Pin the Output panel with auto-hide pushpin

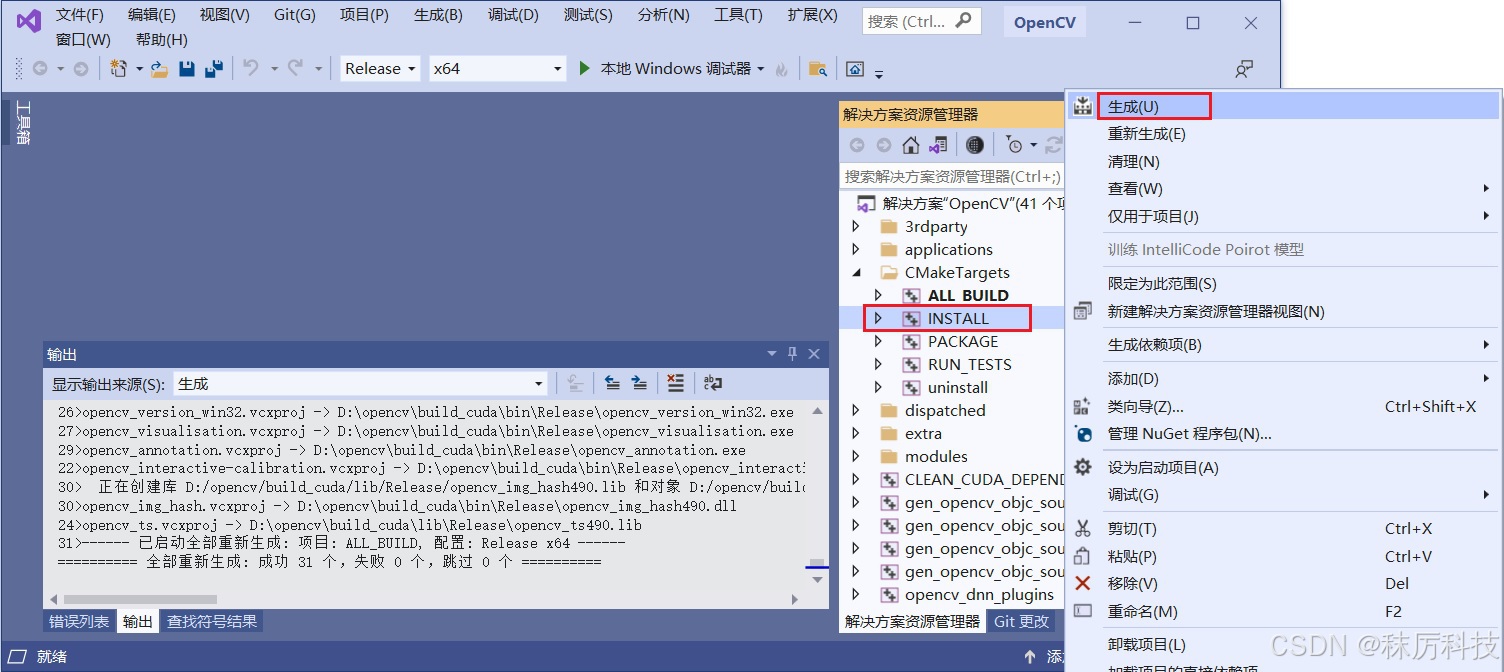click(793, 354)
